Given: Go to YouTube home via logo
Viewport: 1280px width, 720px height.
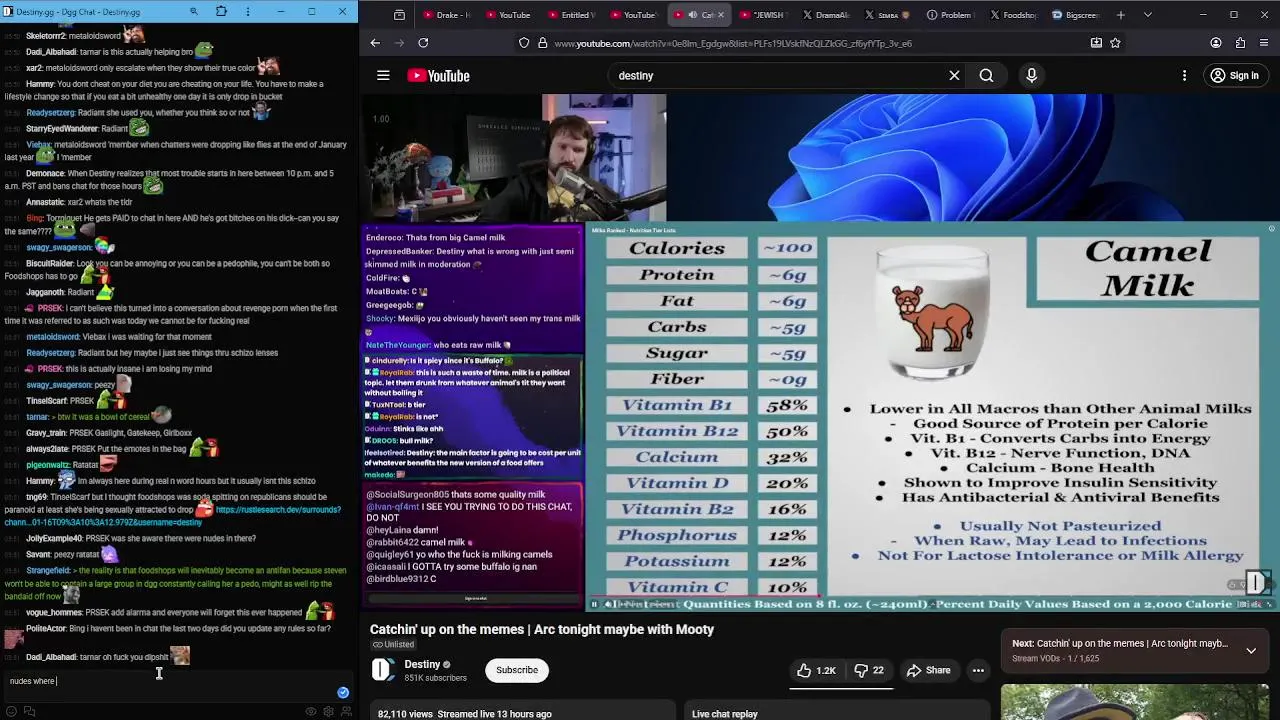Looking at the screenshot, I should coord(438,76).
